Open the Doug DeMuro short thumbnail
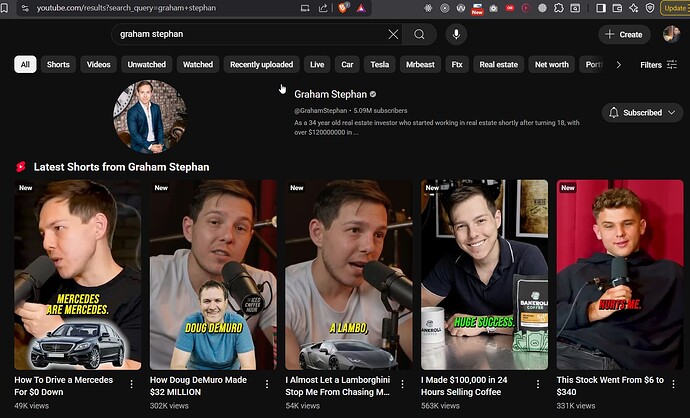 coord(213,275)
